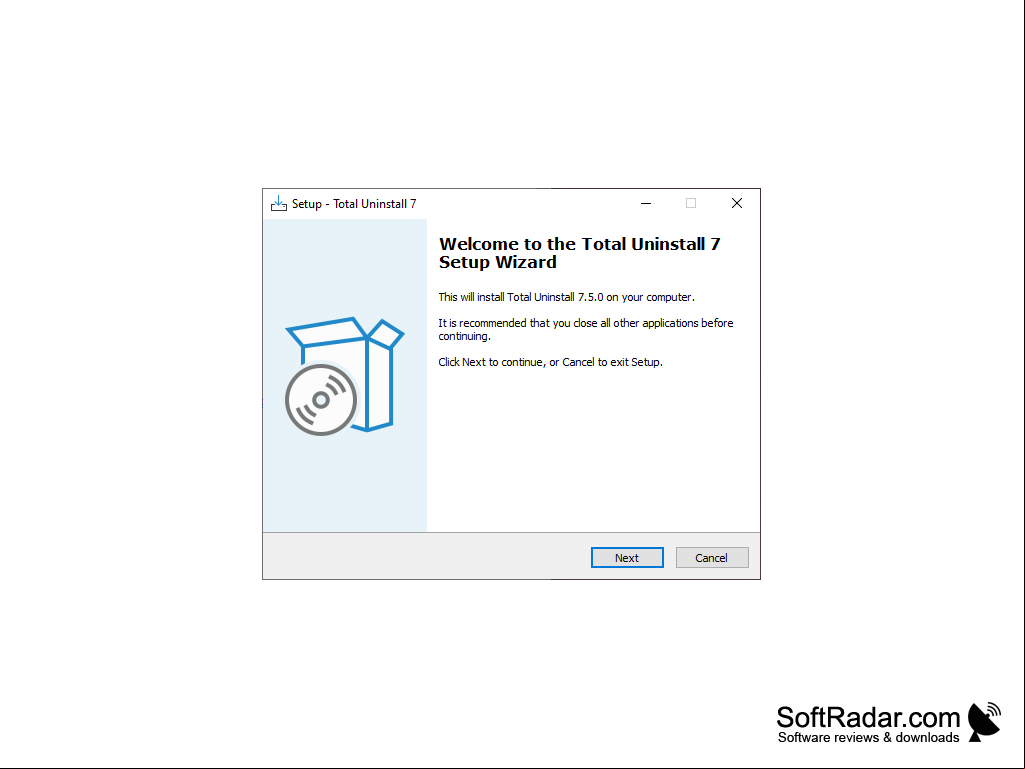Cancel the Total Uninstall setup

coord(711,558)
